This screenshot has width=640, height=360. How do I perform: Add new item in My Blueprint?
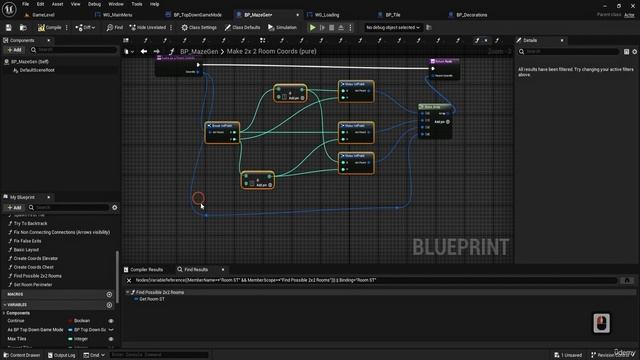point(14,207)
